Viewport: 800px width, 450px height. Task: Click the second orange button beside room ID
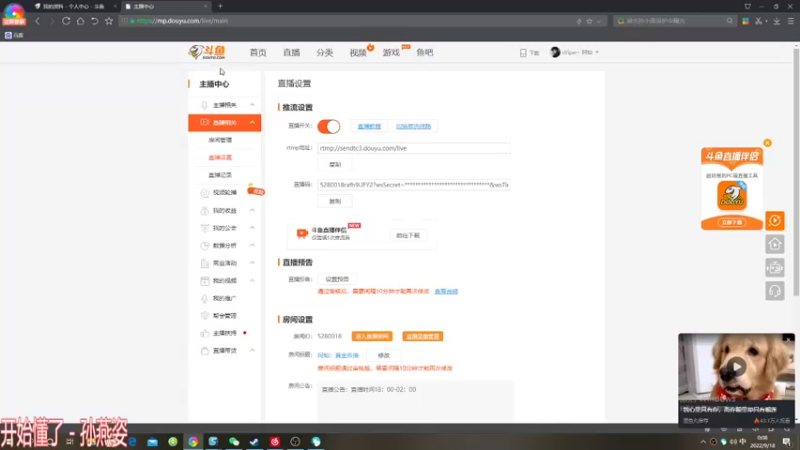pyautogui.click(x=422, y=336)
